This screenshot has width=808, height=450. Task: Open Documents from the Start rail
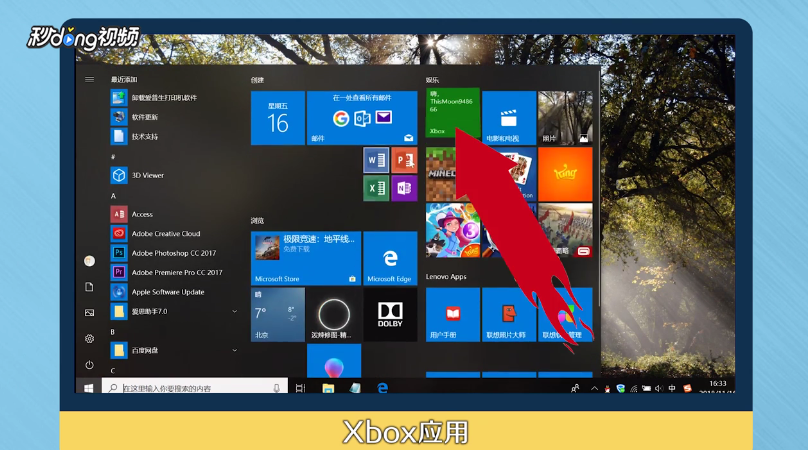(x=89, y=287)
